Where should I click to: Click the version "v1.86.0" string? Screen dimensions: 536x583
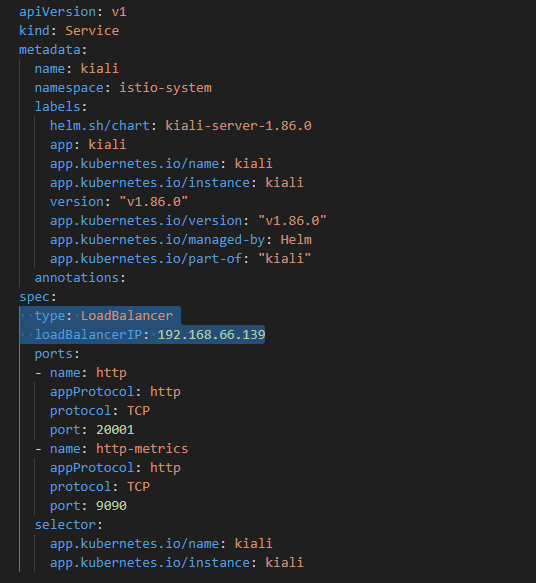pos(154,202)
